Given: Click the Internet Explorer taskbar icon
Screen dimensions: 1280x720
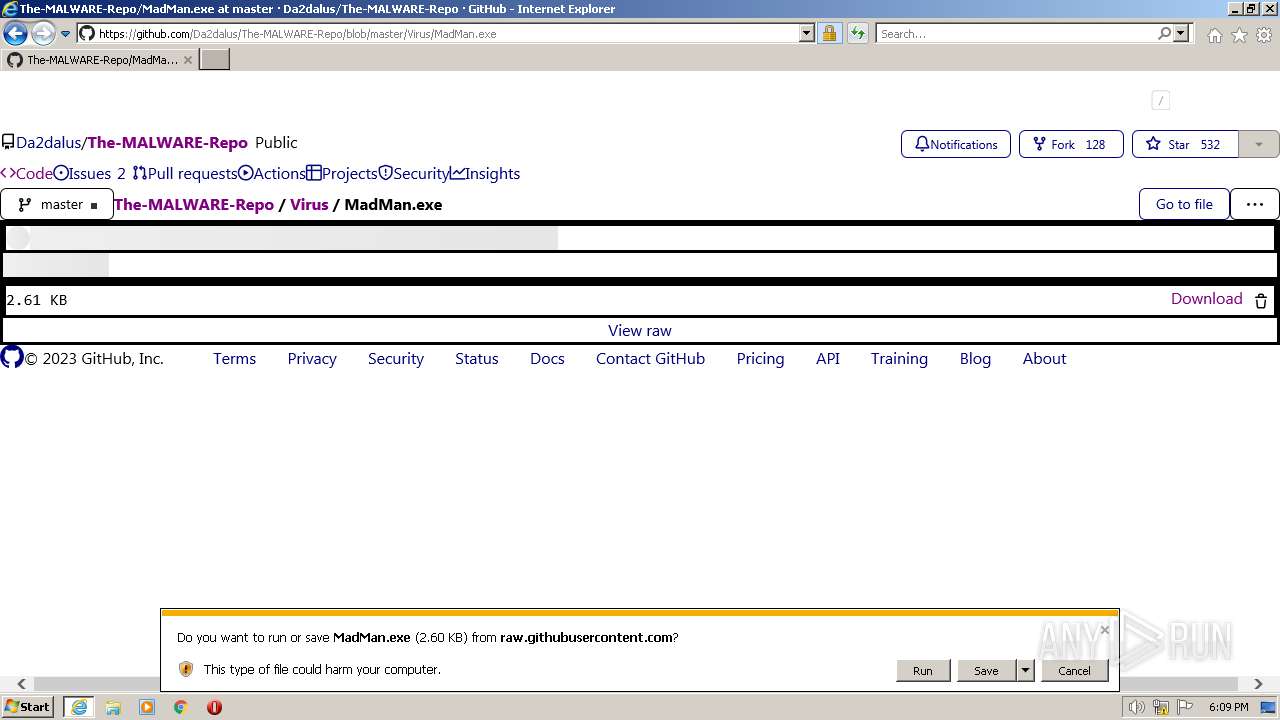Looking at the screenshot, I should (x=79, y=707).
